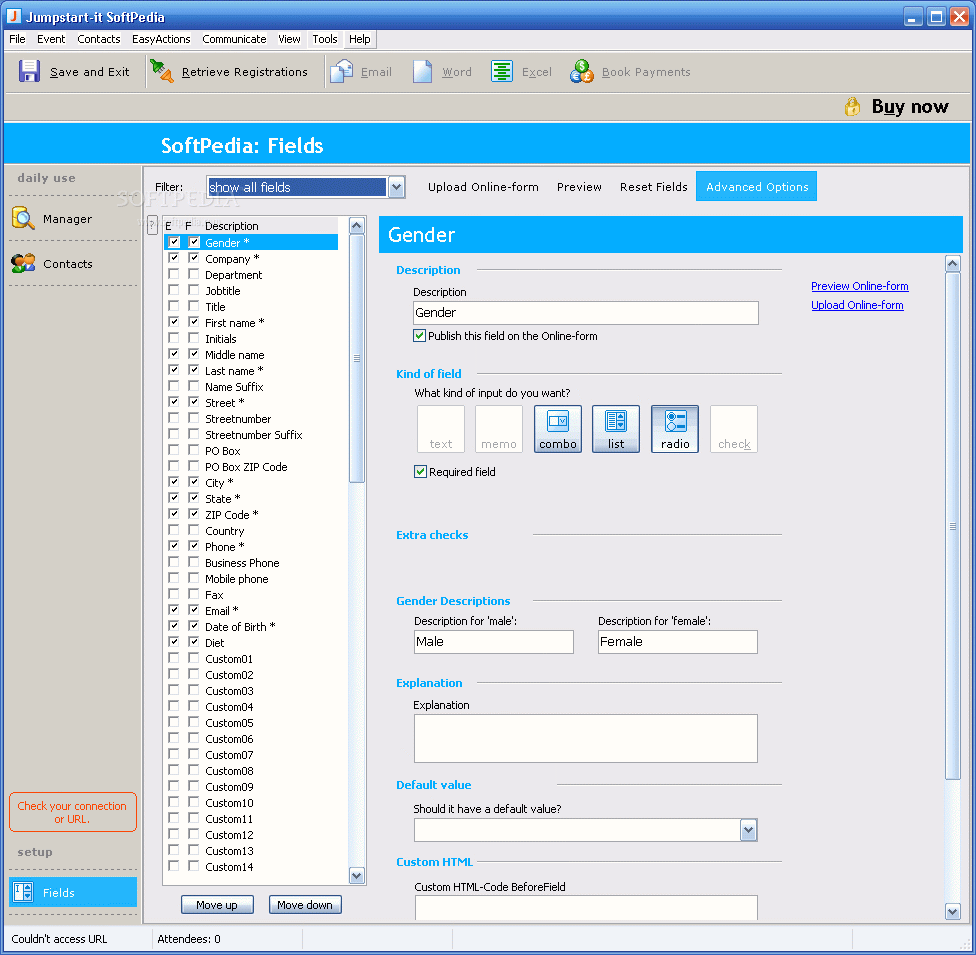The width and height of the screenshot is (976, 955).
Task: Choose the memo input type
Action: [499, 429]
